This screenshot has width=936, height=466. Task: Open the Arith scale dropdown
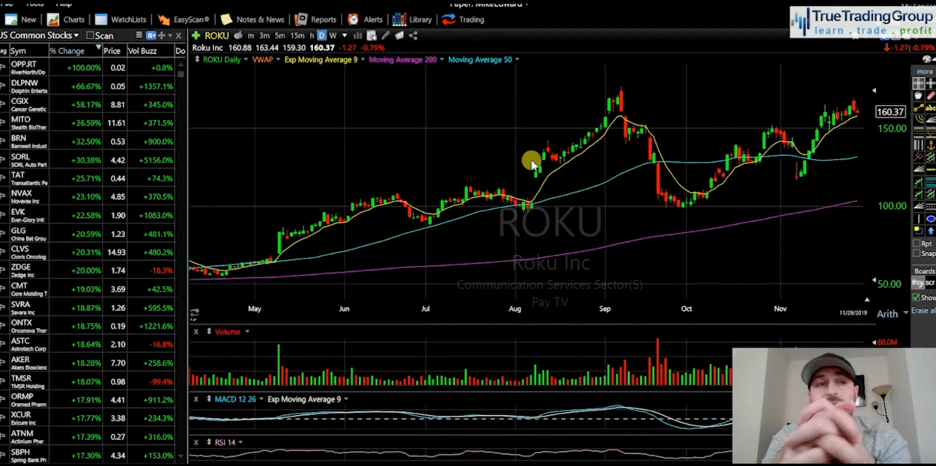(907, 313)
